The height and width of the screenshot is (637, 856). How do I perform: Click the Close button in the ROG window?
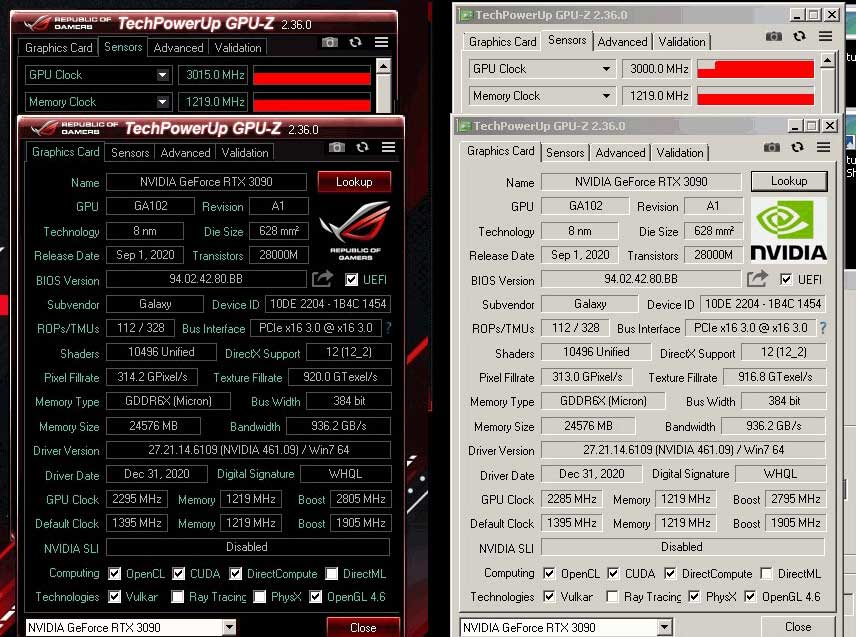click(x=363, y=625)
